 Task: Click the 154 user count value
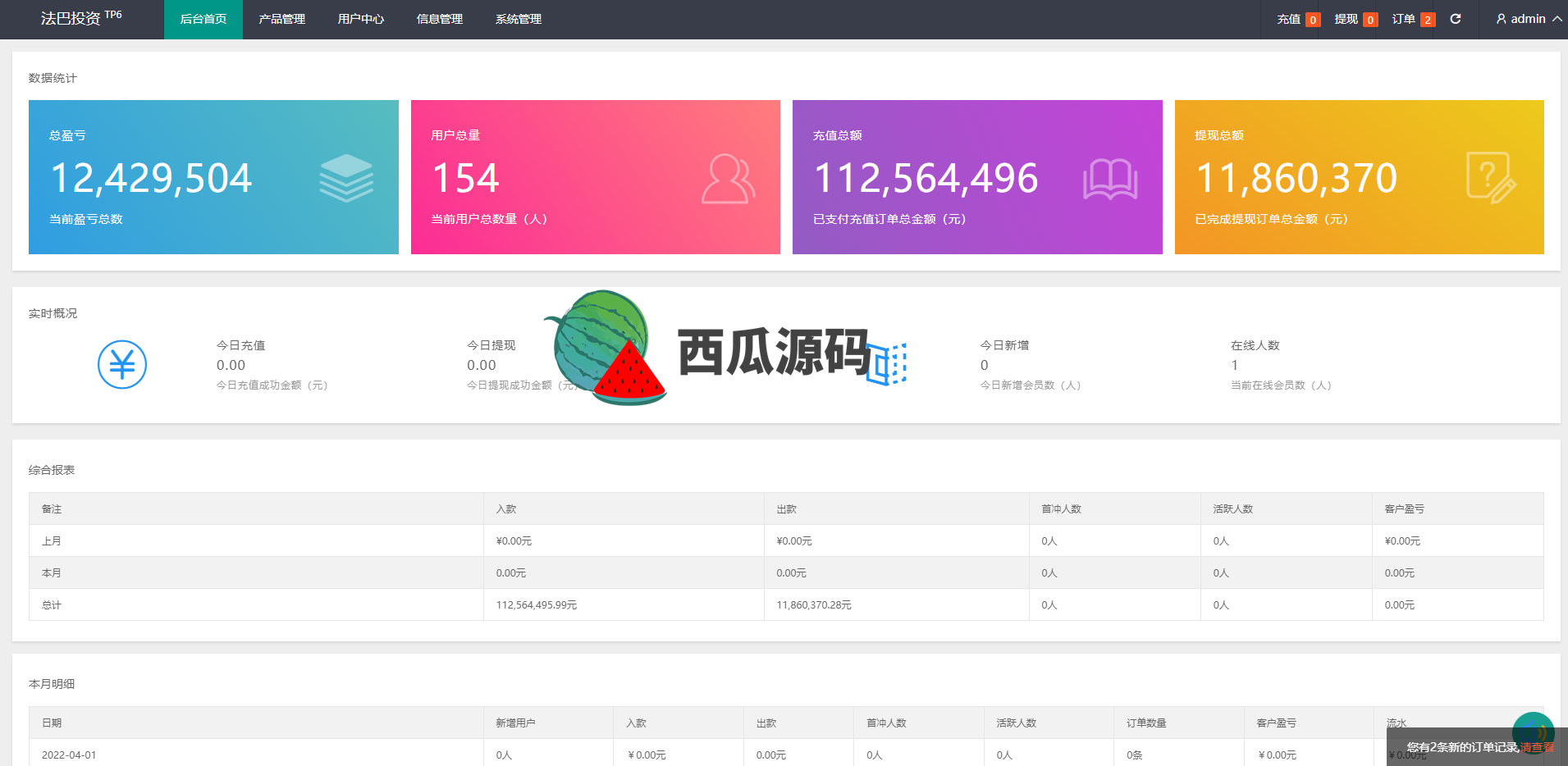click(x=465, y=178)
